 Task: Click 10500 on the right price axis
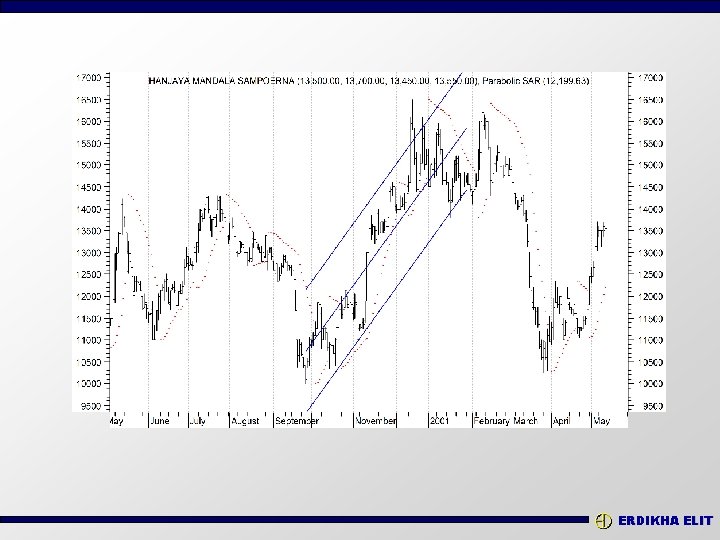650,362
